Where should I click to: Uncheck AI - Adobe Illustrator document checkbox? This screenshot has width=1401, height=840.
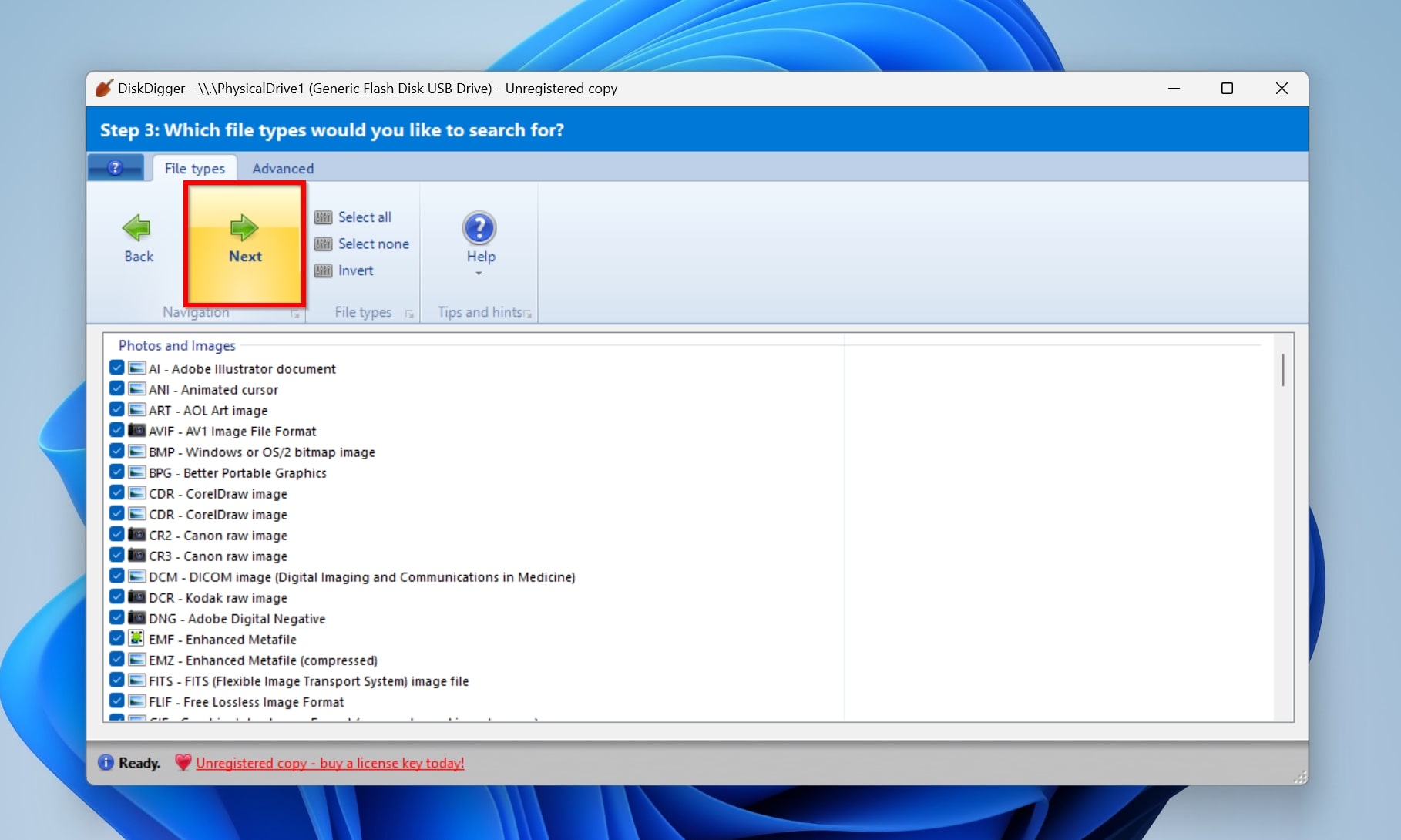pyautogui.click(x=117, y=368)
